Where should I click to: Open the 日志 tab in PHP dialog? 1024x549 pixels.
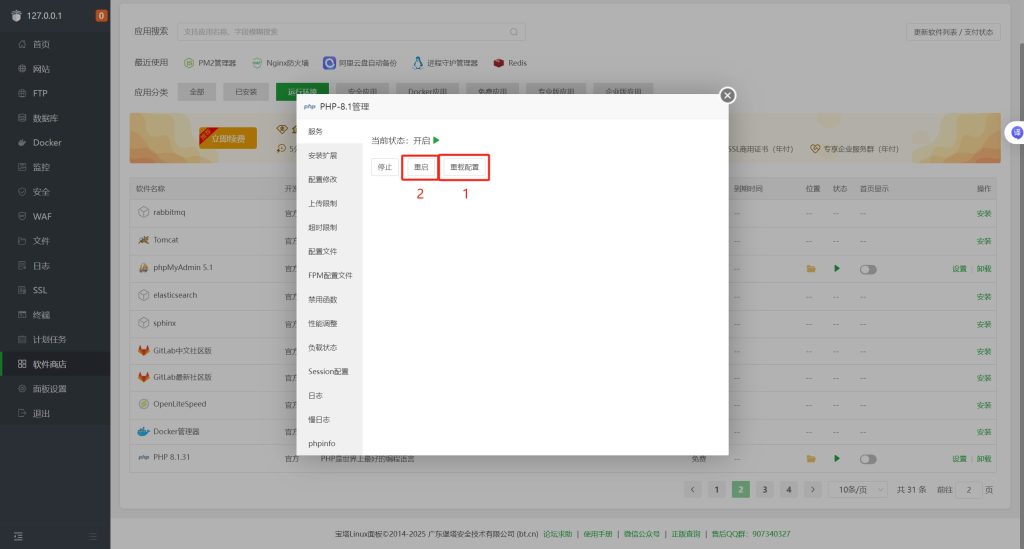point(329,396)
